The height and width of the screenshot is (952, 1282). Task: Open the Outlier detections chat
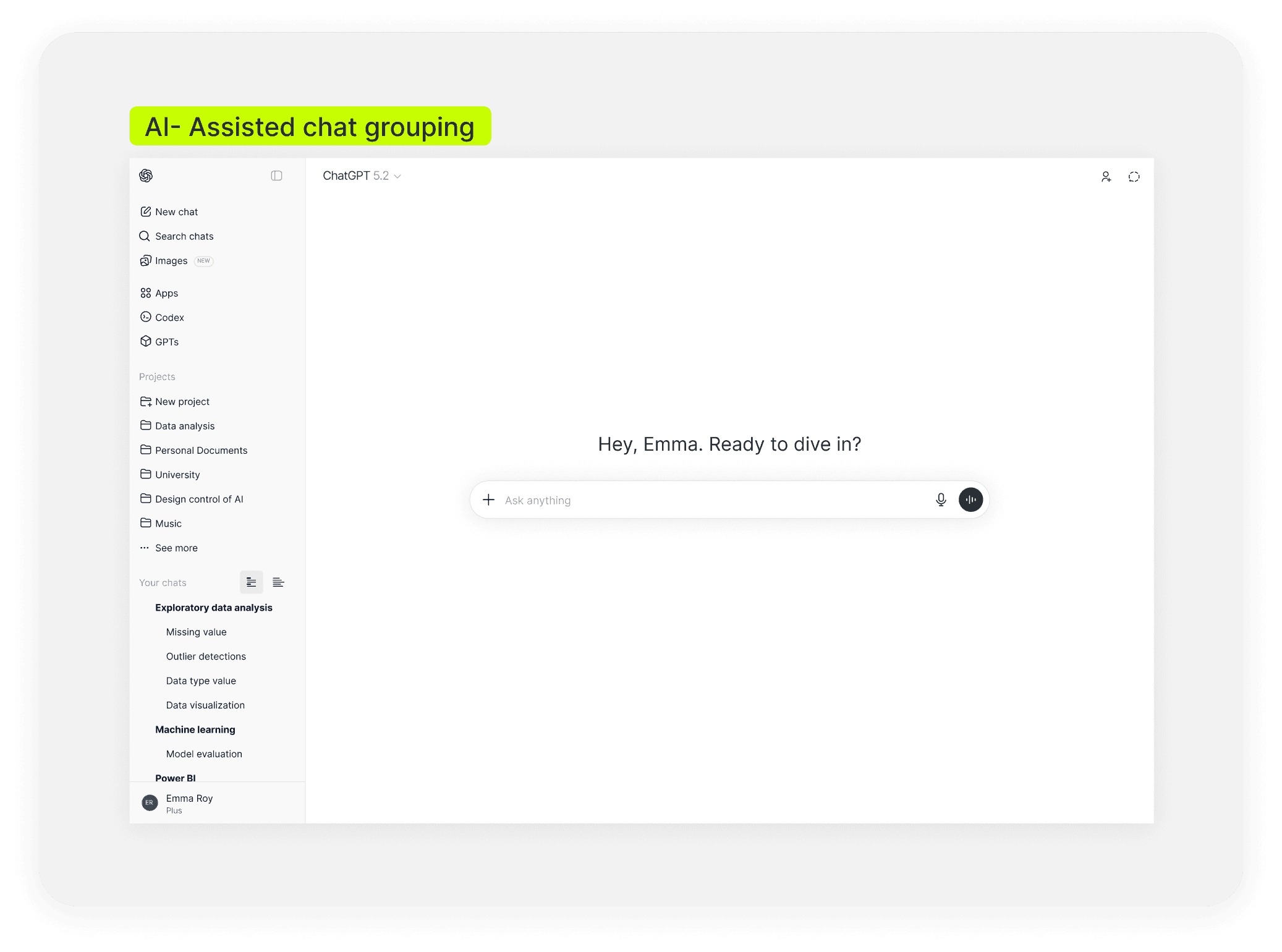click(206, 657)
